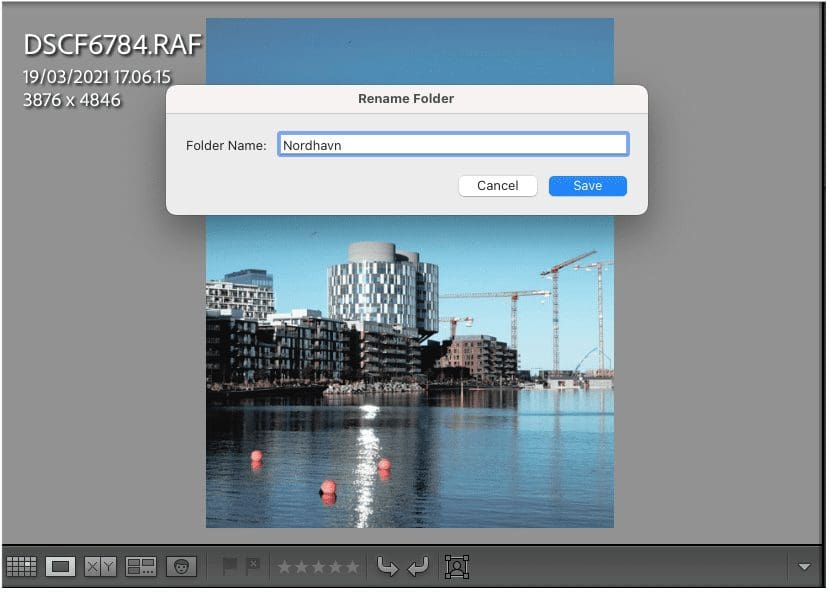Click the 19/03/2021 17.06.15 date text
The width and height of the screenshot is (829, 593).
click(97, 77)
